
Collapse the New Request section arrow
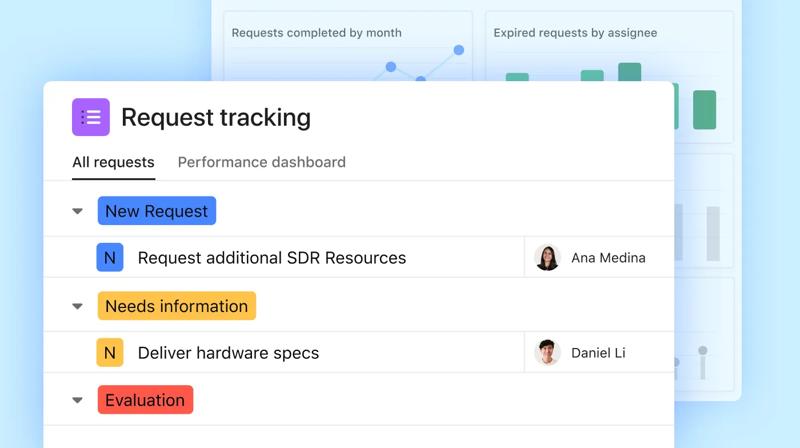pyautogui.click(x=77, y=211)
